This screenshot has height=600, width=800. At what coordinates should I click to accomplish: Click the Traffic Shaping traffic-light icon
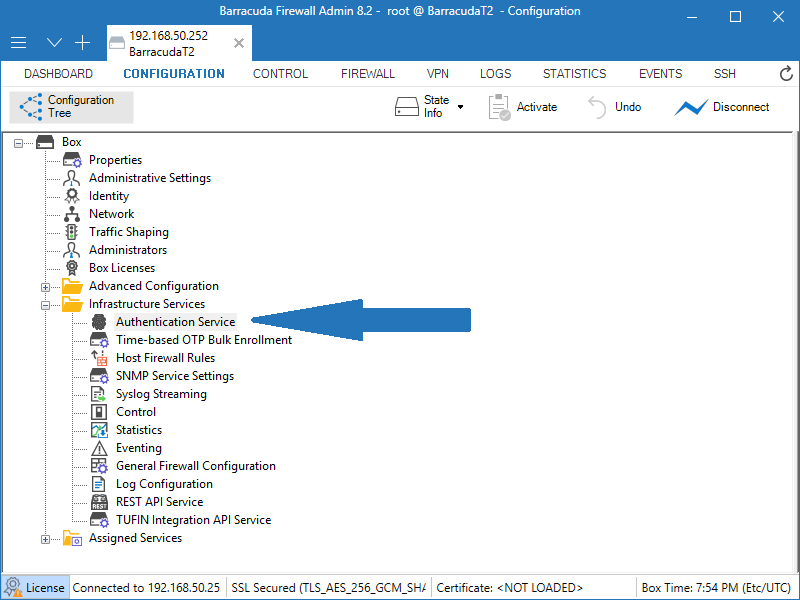pyautogui.click(x=71, y=232)
